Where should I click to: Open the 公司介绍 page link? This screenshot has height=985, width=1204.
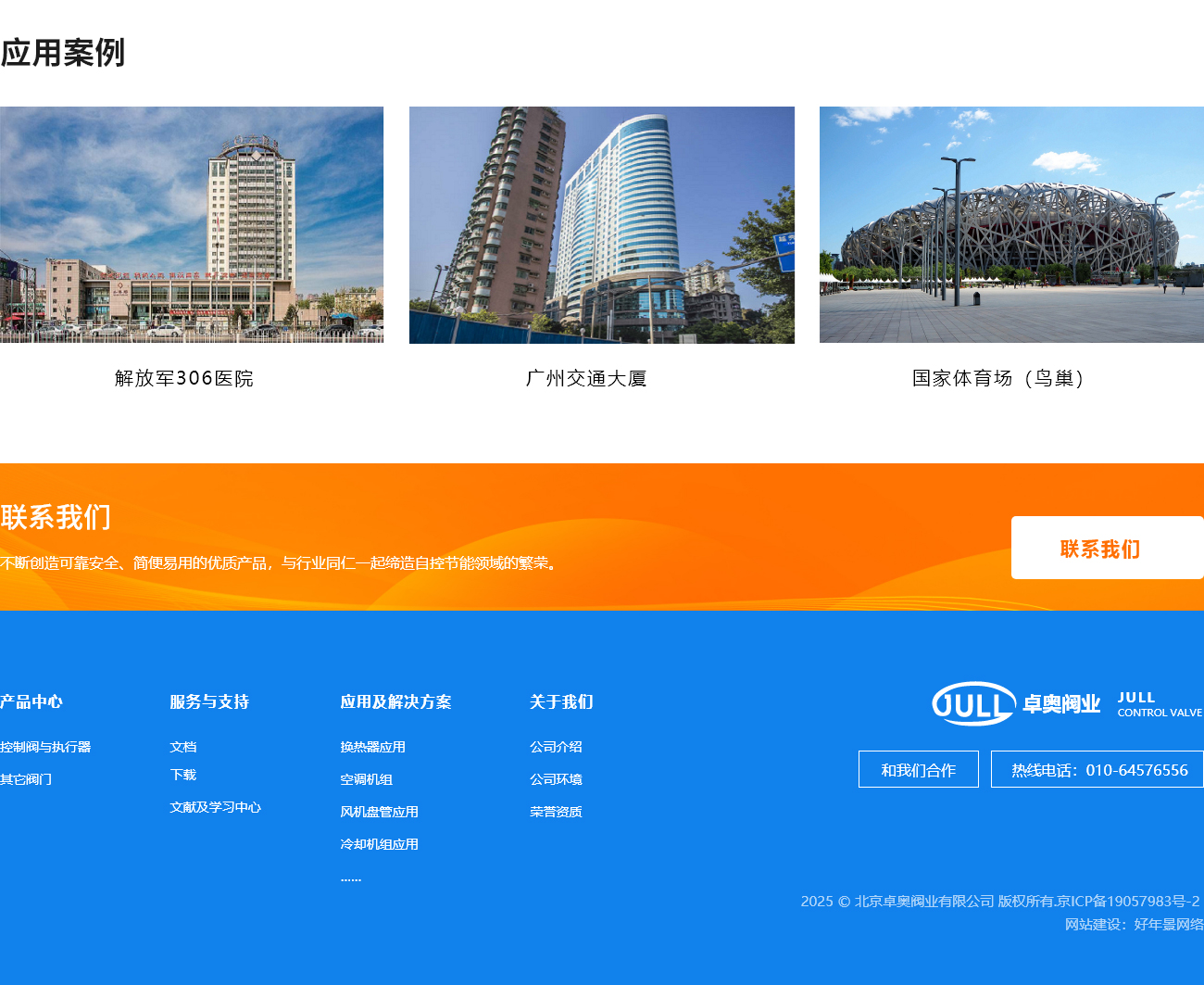point(556,747)
